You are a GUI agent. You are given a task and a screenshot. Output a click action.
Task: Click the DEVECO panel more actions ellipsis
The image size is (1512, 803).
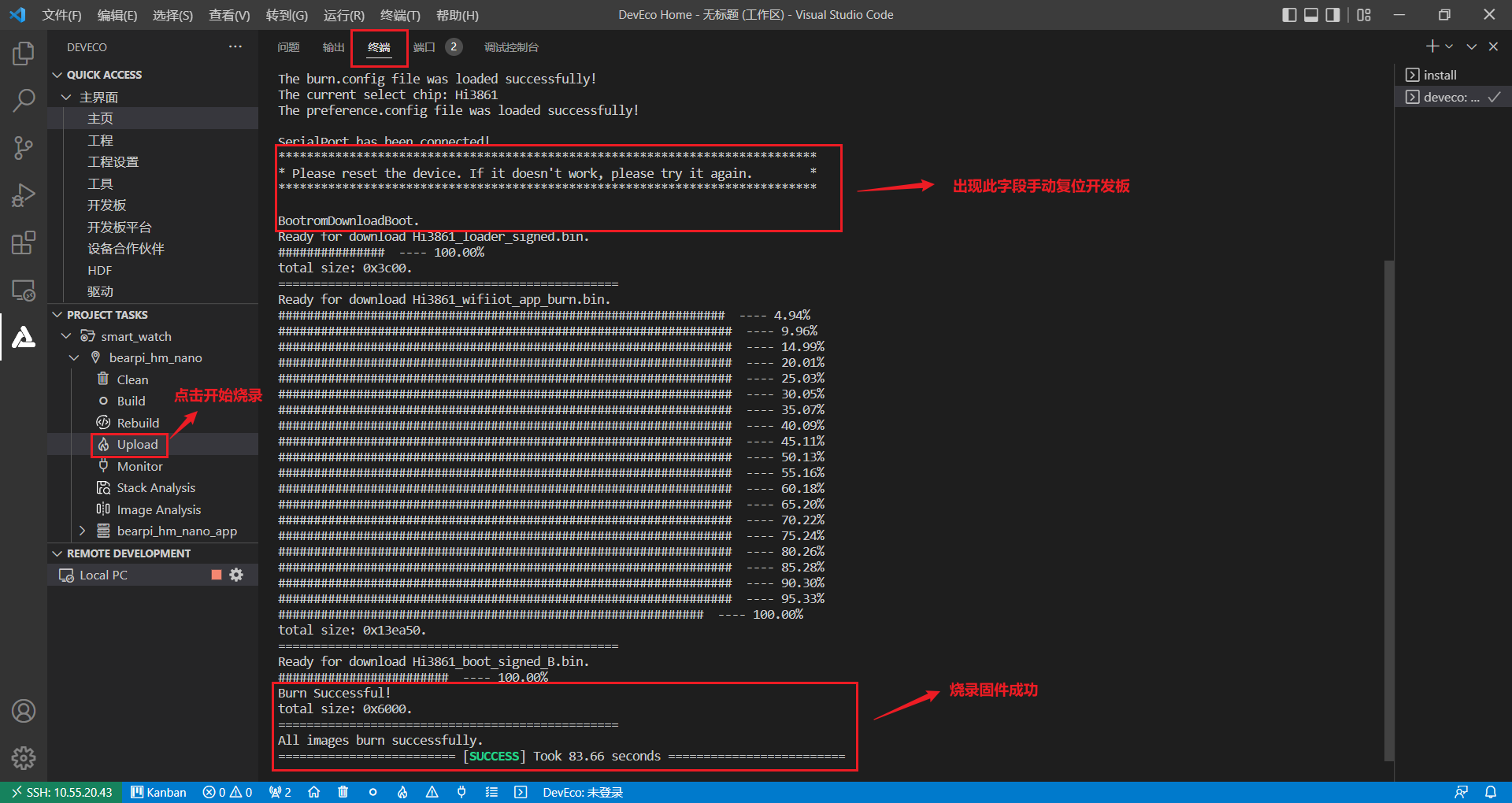[235, 46]
